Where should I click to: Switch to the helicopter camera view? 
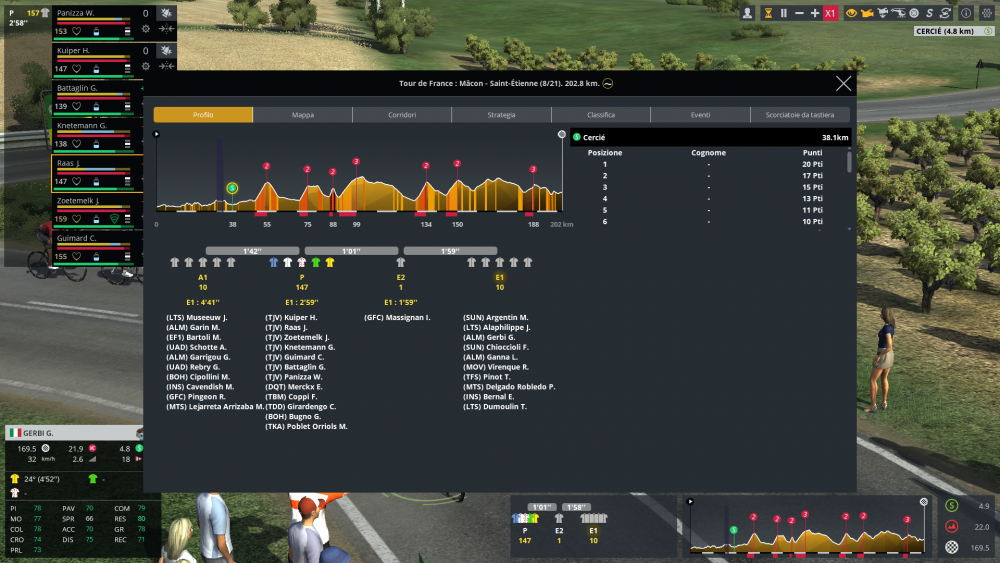(x=898, y=13)
